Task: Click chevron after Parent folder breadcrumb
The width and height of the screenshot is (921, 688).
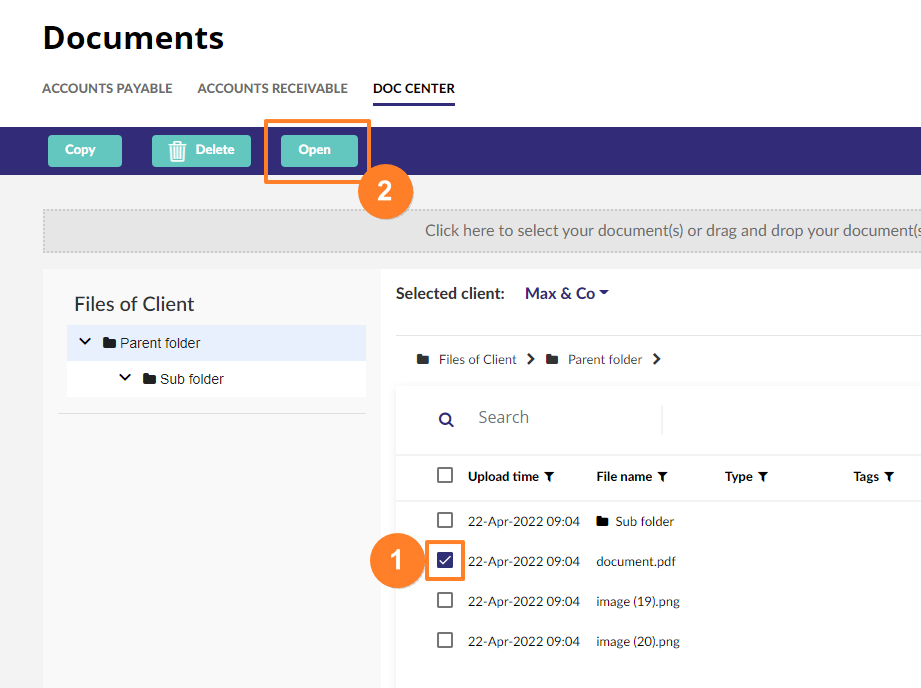Action: [x=657, y=359]
